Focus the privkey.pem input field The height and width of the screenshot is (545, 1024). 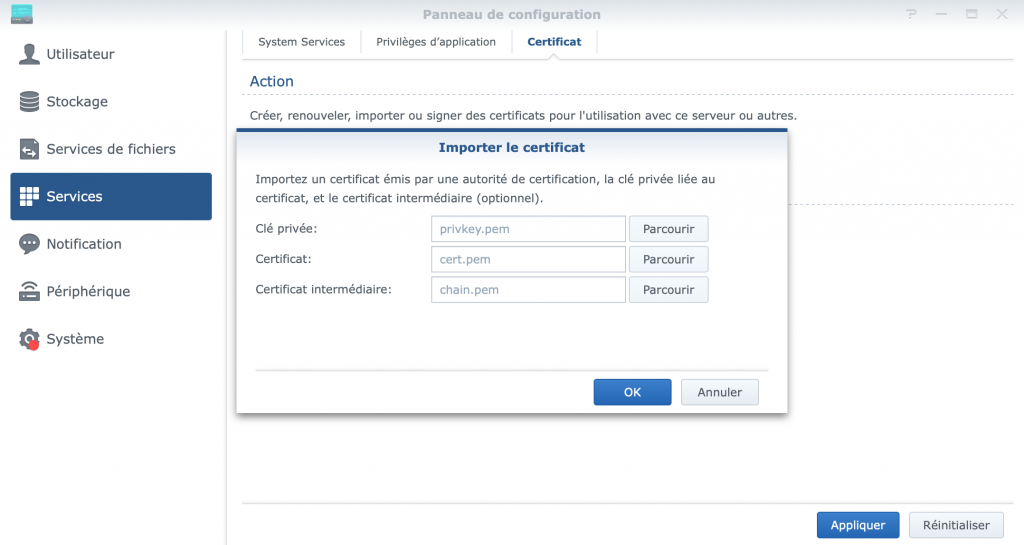click(528, 229)
